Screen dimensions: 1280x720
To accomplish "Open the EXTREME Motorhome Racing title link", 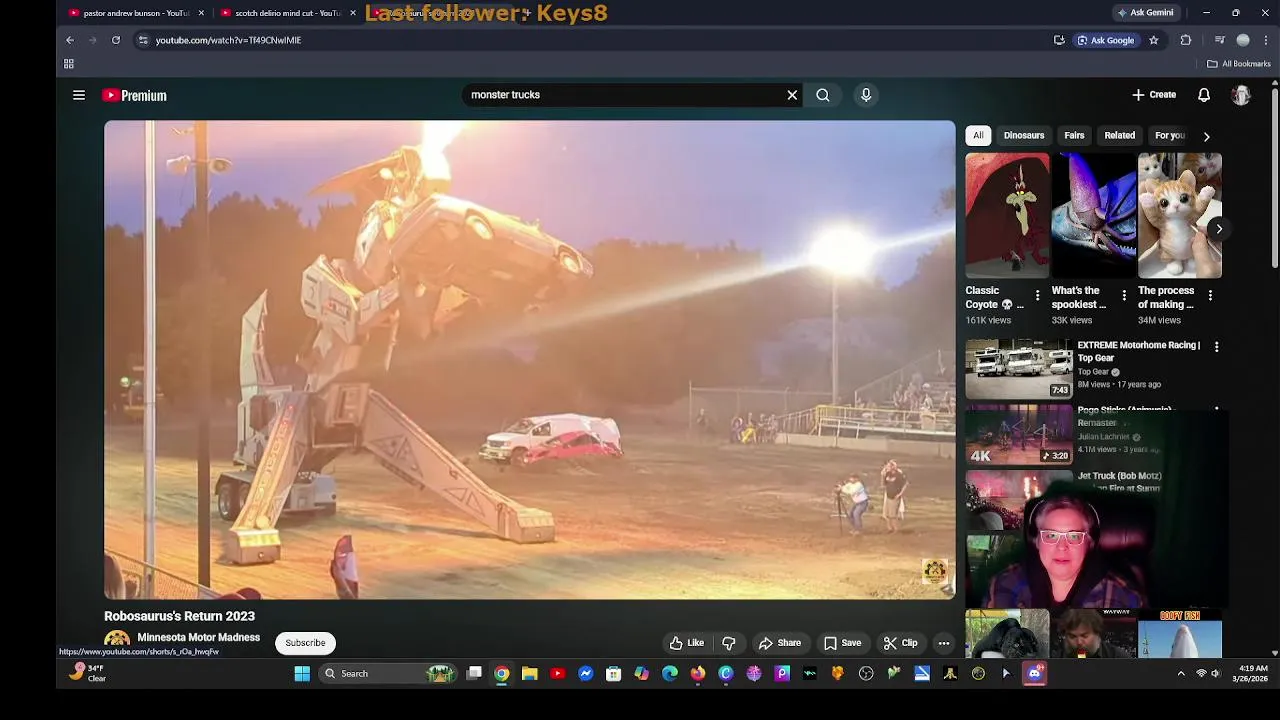I will (1138, 351).
